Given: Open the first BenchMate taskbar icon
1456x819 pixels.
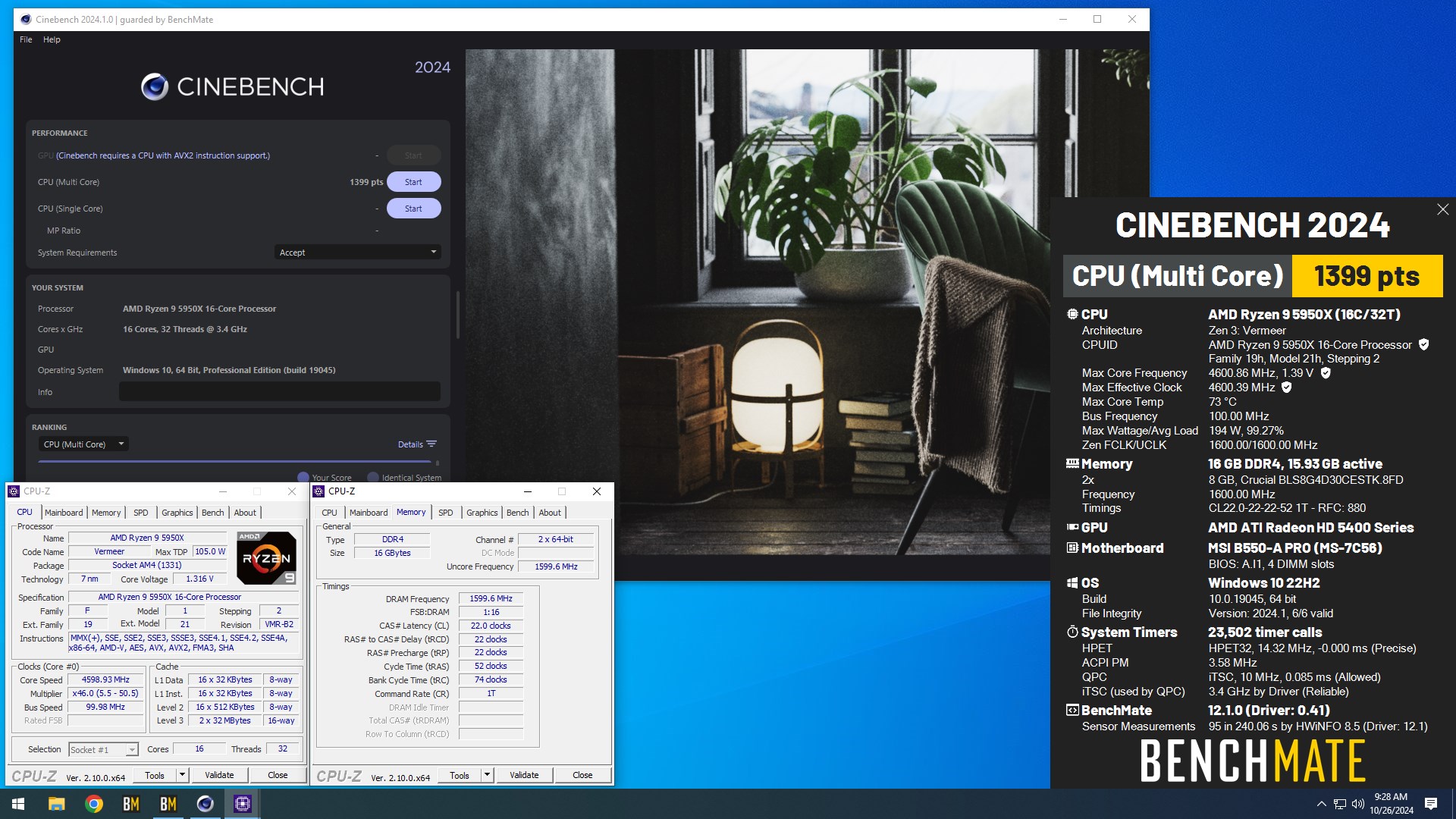Looking at the screenshot, I should pos(131,804).
